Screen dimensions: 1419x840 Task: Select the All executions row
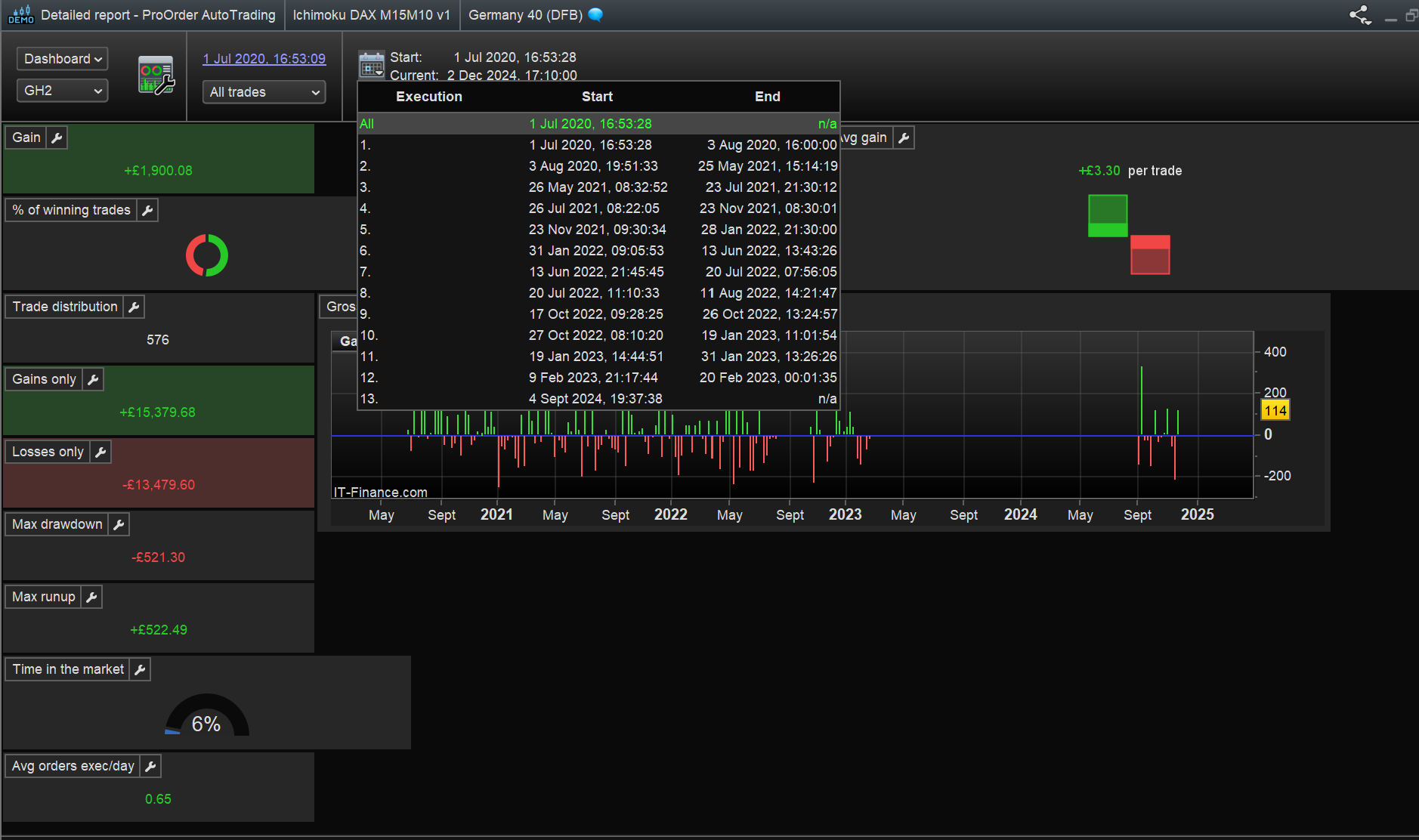pos(598,124)
